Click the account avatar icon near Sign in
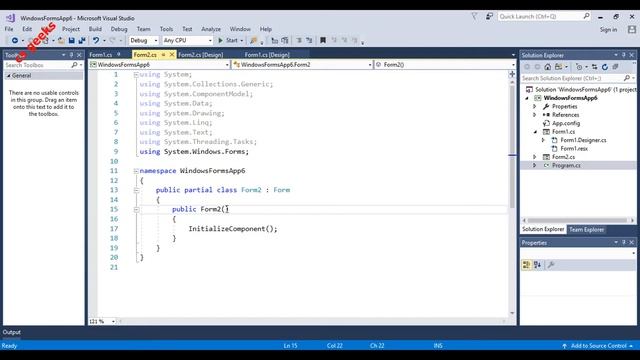This screenshot has height=360, width=640. tap(632, 29)
